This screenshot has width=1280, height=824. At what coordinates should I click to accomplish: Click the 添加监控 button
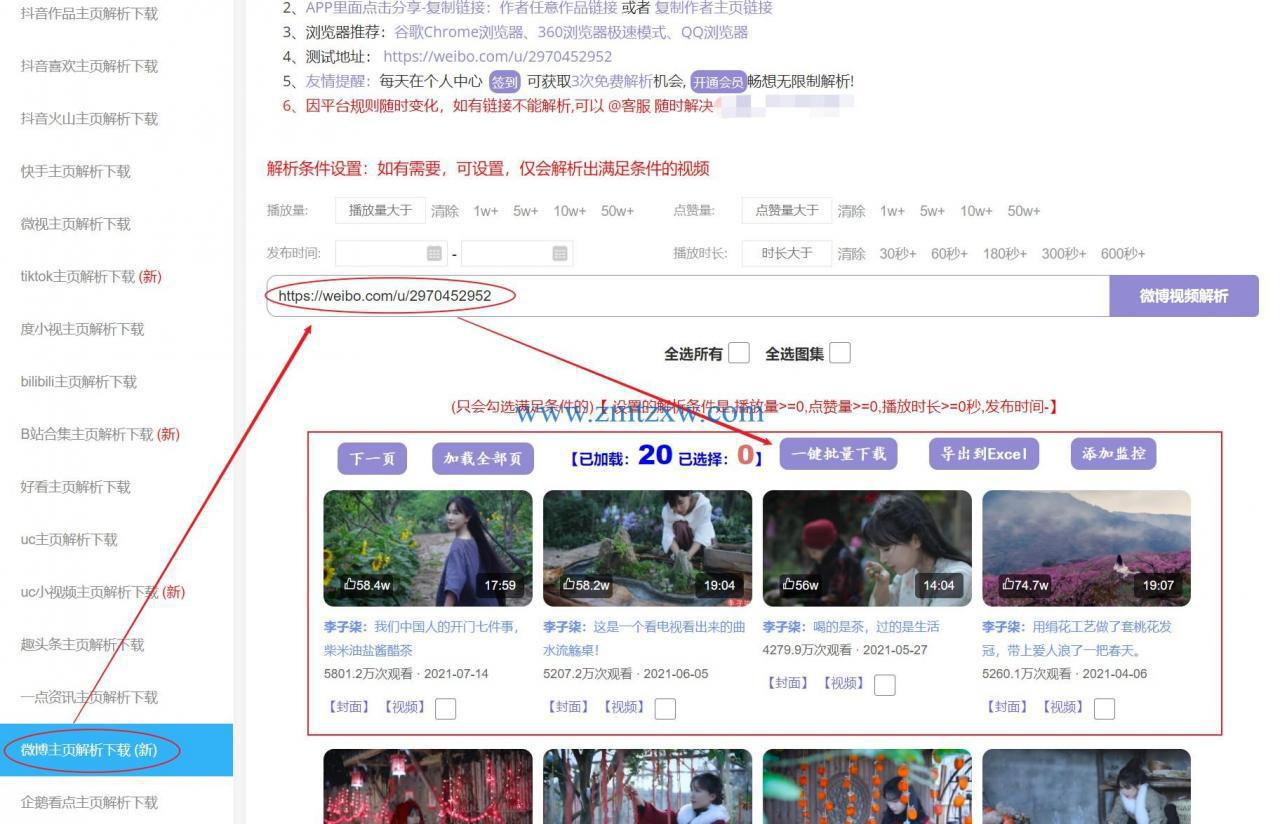(1114, 454)
